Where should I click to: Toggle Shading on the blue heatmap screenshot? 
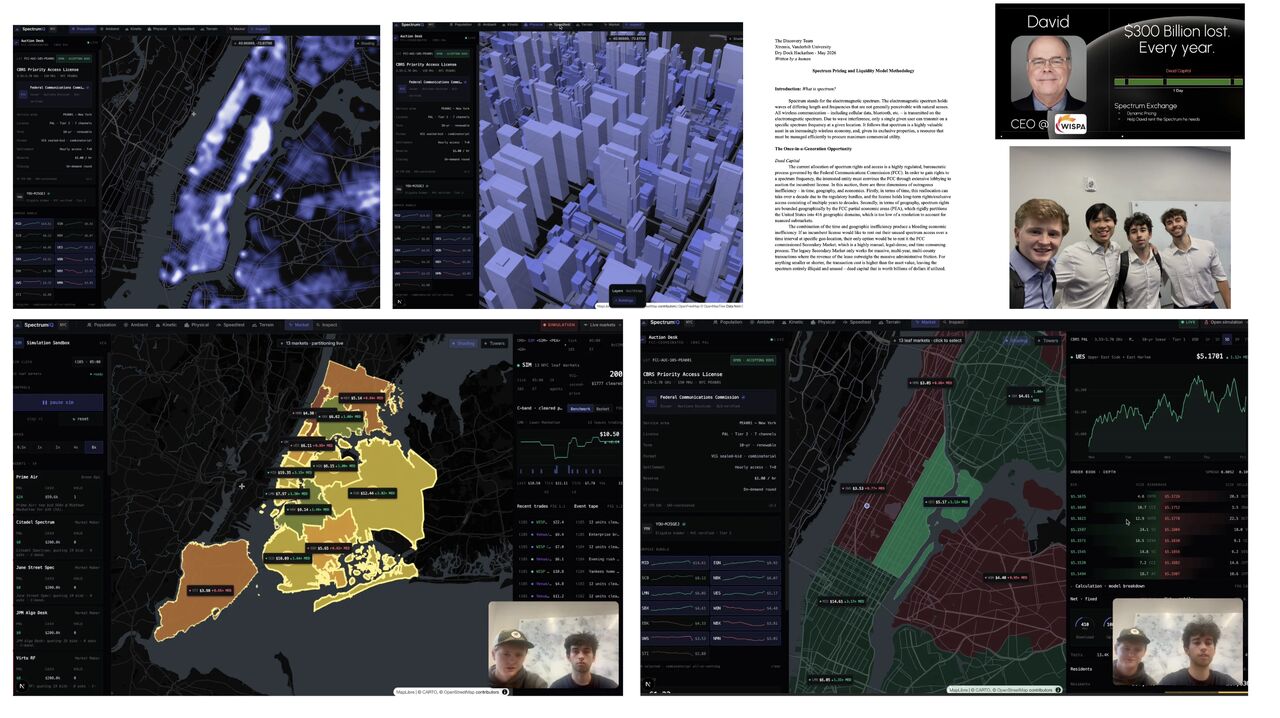[x=366, y=43]
